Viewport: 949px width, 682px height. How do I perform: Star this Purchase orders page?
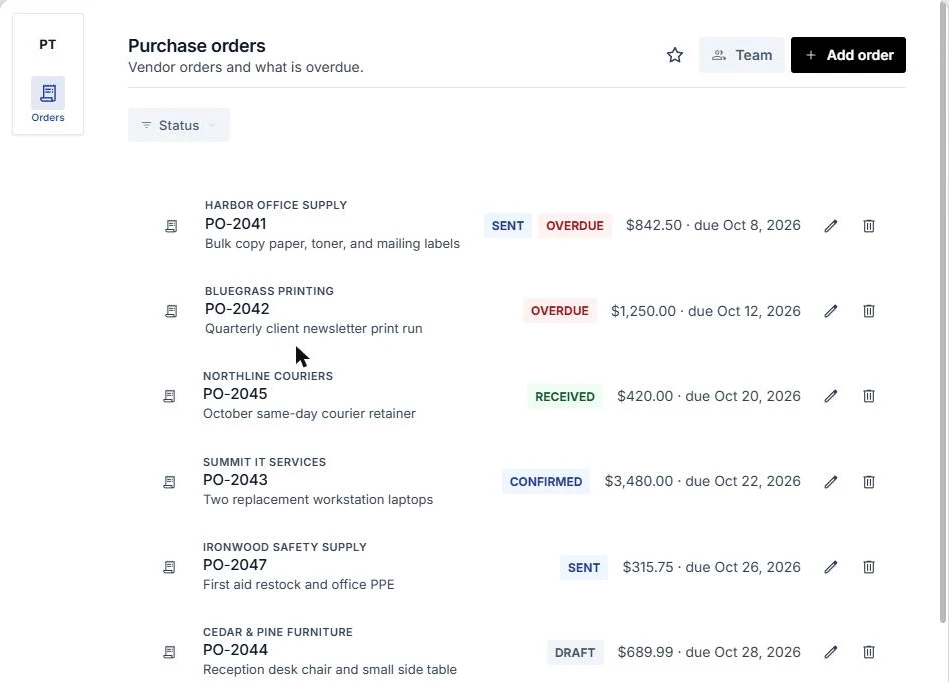[675, 55]
